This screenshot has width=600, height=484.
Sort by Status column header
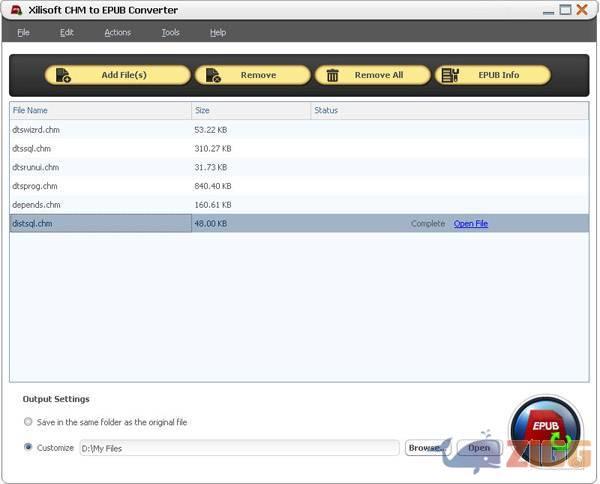click(450, 111)
